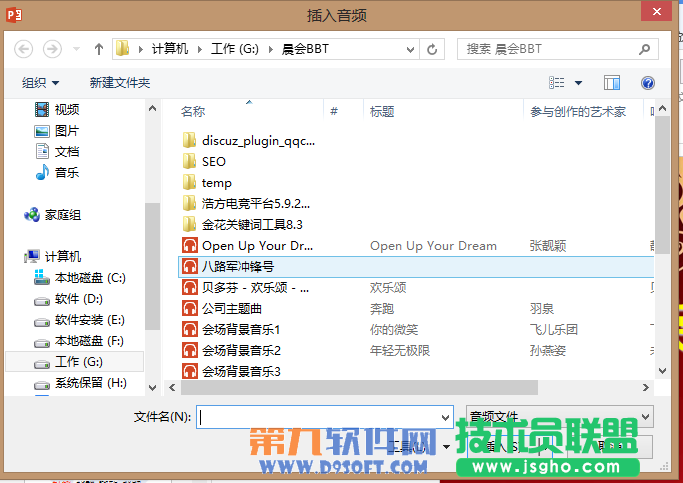Viewport: 683px width, 483px height.
Task: Click the Back navigation arrow
Action: (24, 49)
